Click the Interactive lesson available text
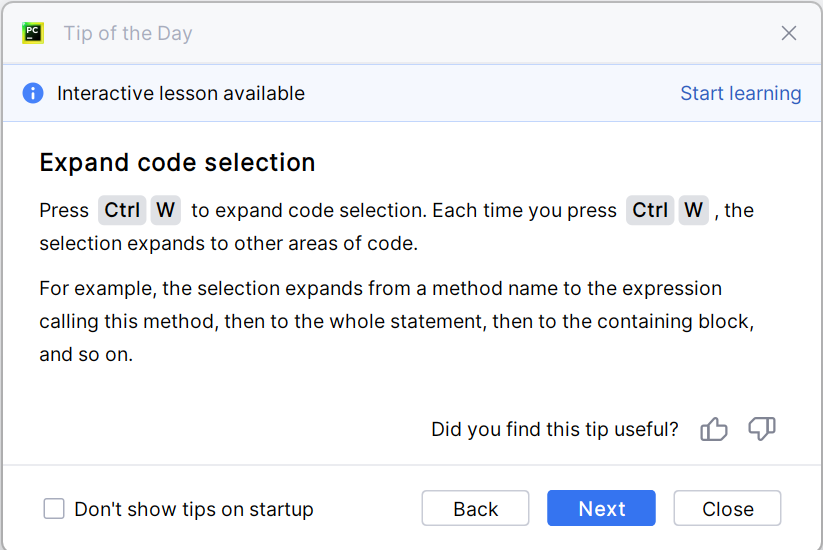The image size is (823, 550). tap(181, 94)
